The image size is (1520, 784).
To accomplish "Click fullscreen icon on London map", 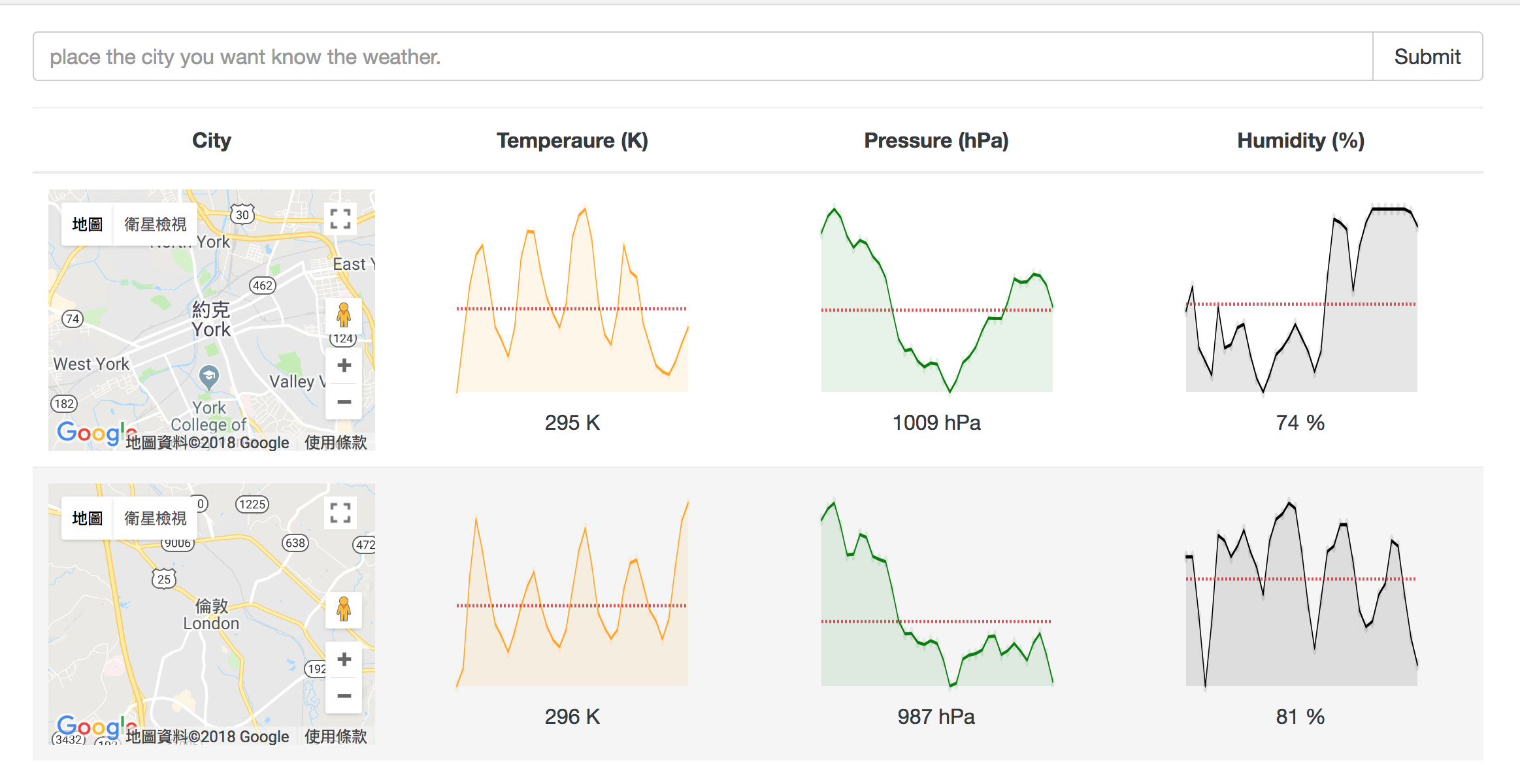I will (x=340, y=513).
